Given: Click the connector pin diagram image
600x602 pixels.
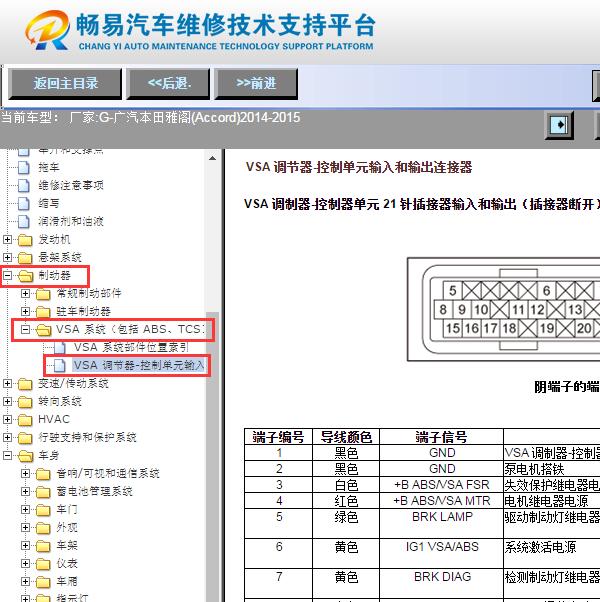Looking at the screenshot, I should click(504, 309).
